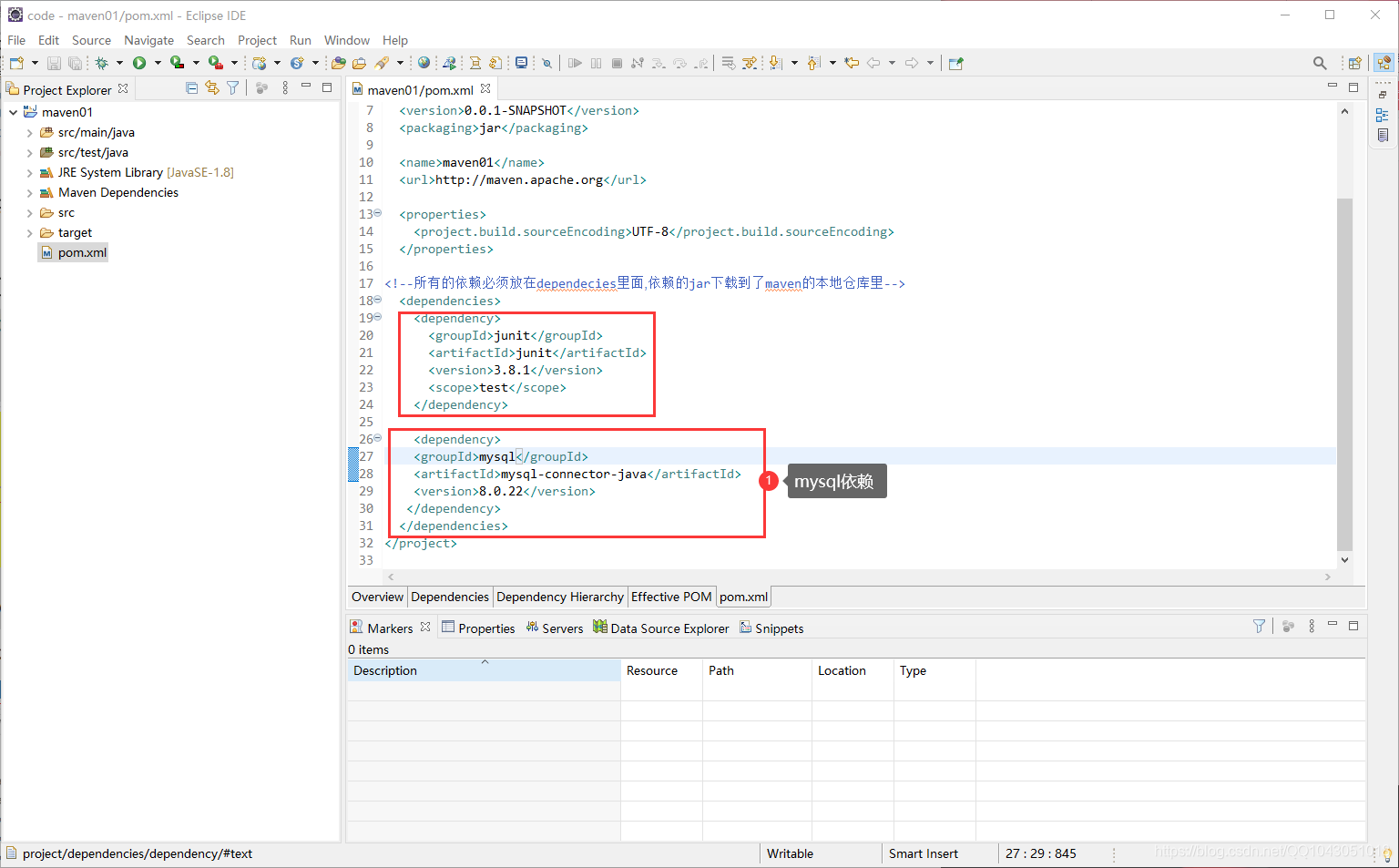The image size is (1399, 868).
Task: Expand the src/main/java folder
Action: point(29,133)
